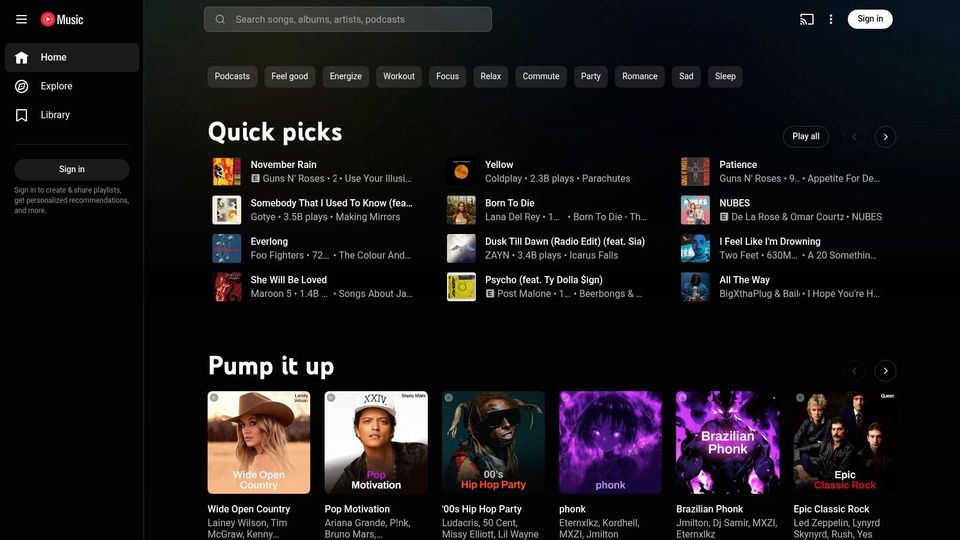Viewport: 960px width, 540px height.
Task: Open the Coldplay artist link
Action: tap(503, 179)
